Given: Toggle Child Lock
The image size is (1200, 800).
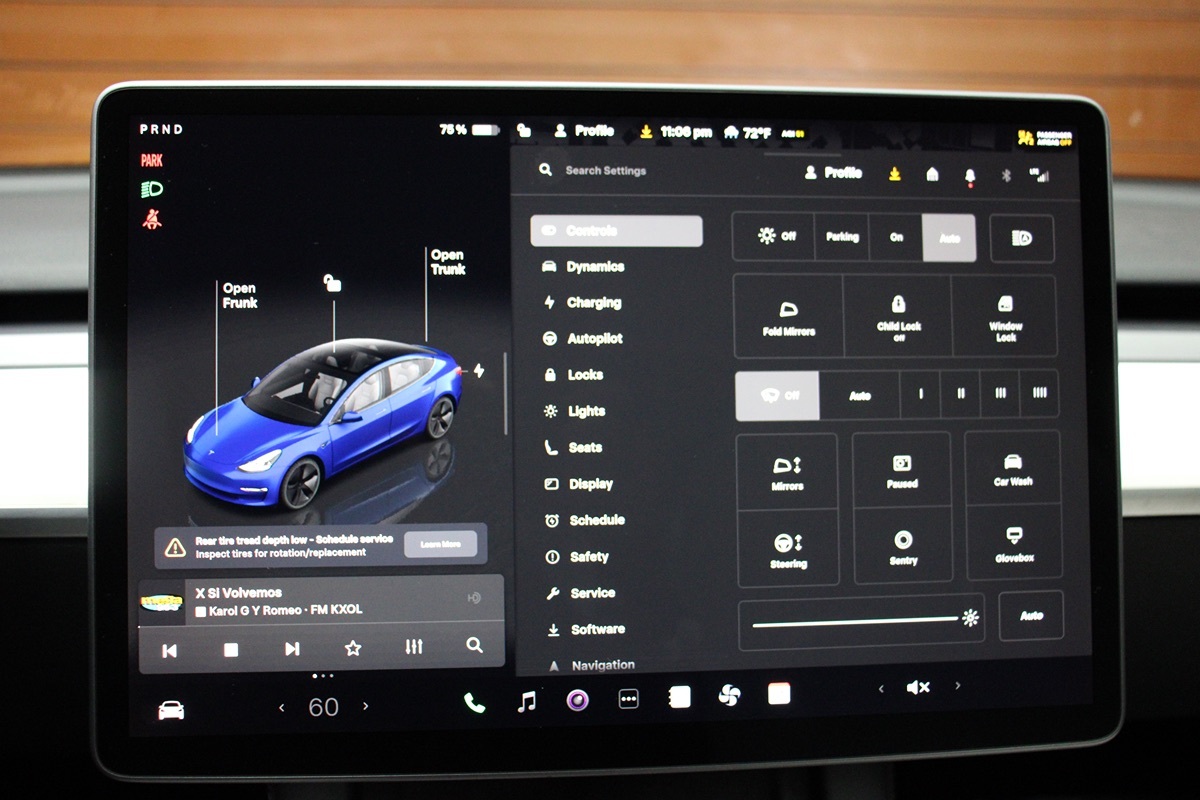Looking at the screenshot, I should [898, 316].
